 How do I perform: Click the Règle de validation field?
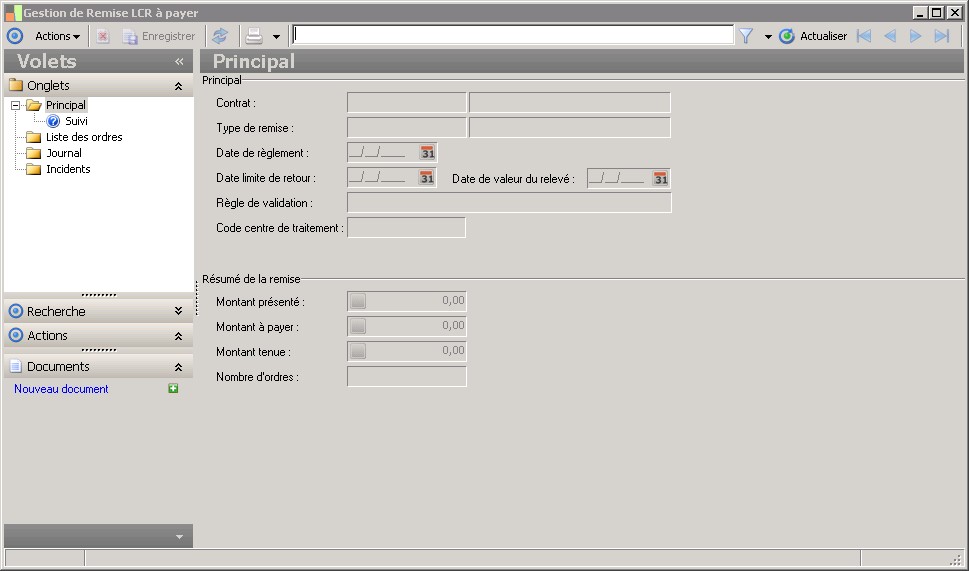click(x=509, y=202)
